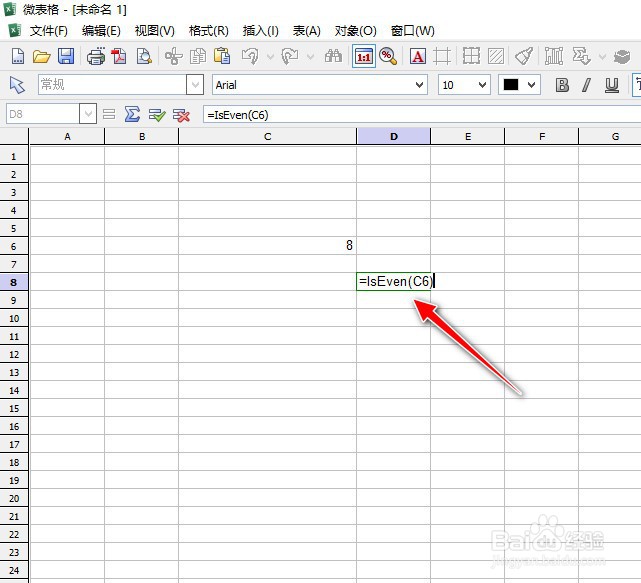The image size is (641, 583).
Task: Open the 对象(O) menu
Action: point(355,31)
